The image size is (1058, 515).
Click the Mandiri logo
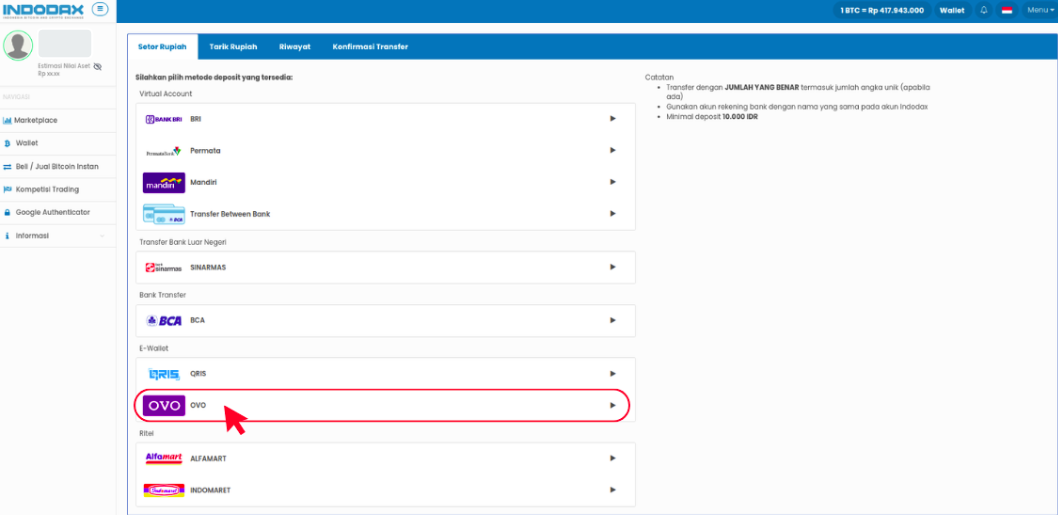click(x=164, y=182)
